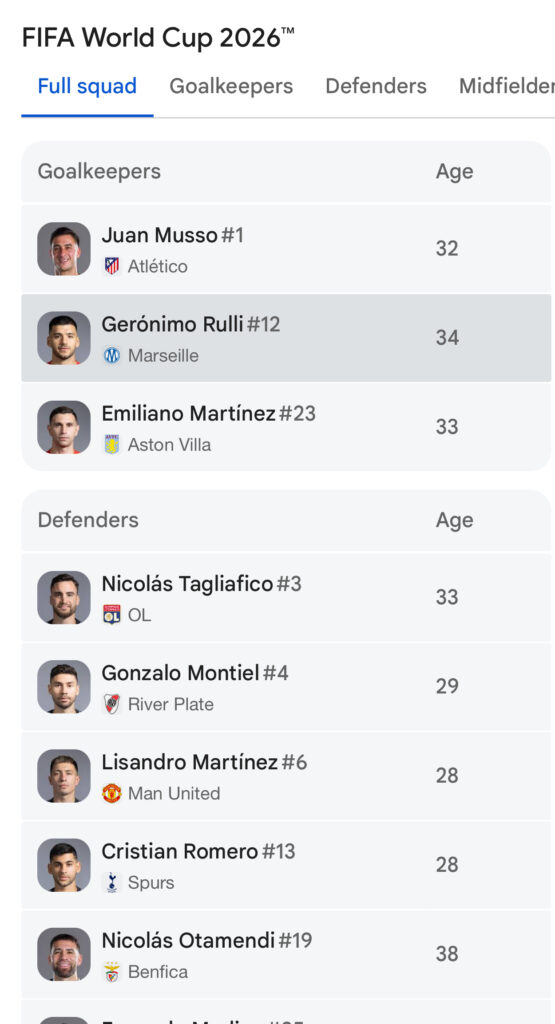The height and width of the screenshot is (1024, 555).
Task: Click the River Plate crest icon
Action: click(112, 704)
